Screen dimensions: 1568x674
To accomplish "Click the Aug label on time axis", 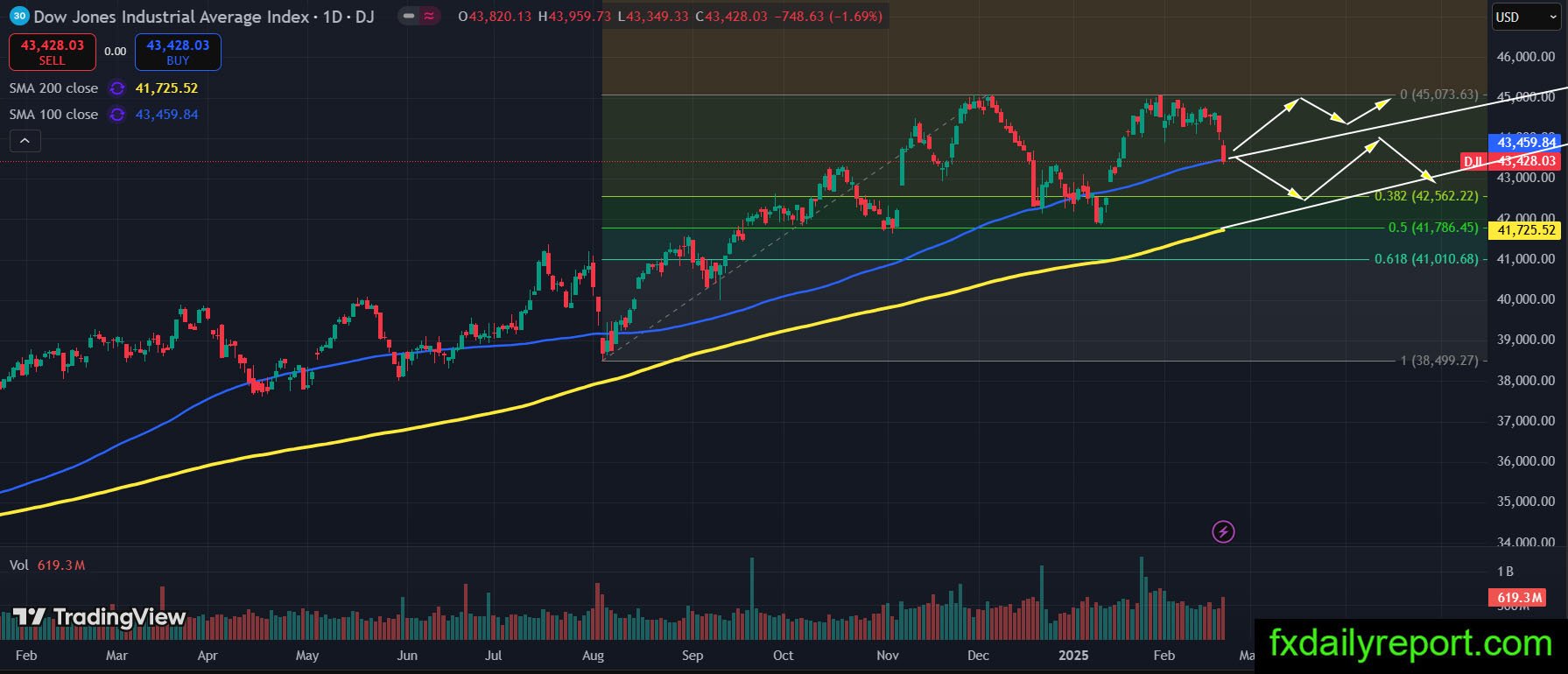I will (x=593, y=656).
